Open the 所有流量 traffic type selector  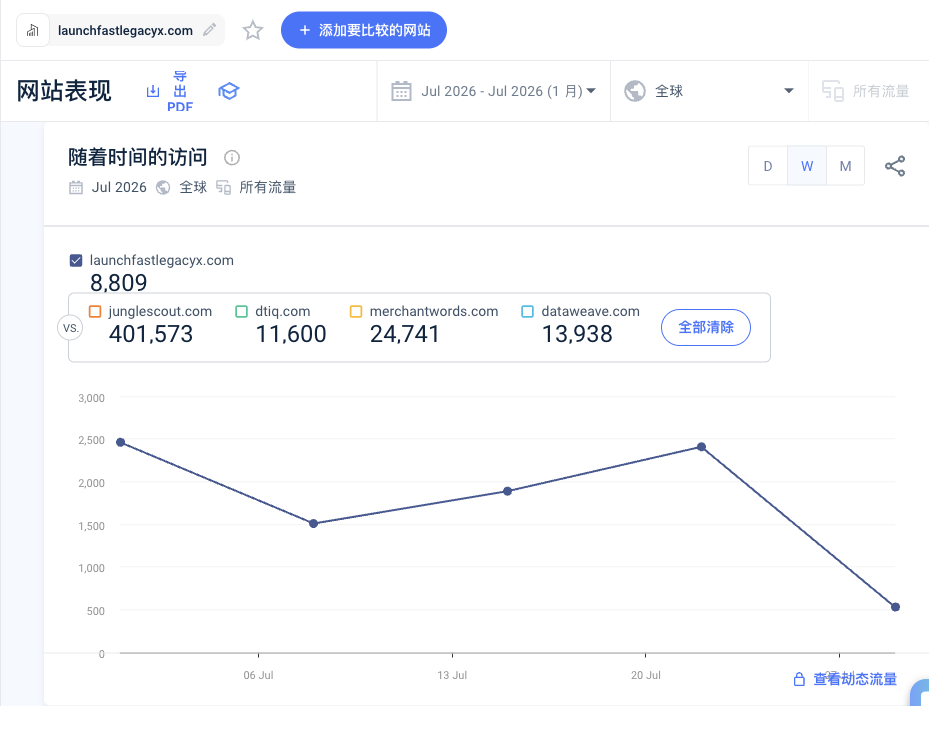pyautogui.click(x=866, y=91)
